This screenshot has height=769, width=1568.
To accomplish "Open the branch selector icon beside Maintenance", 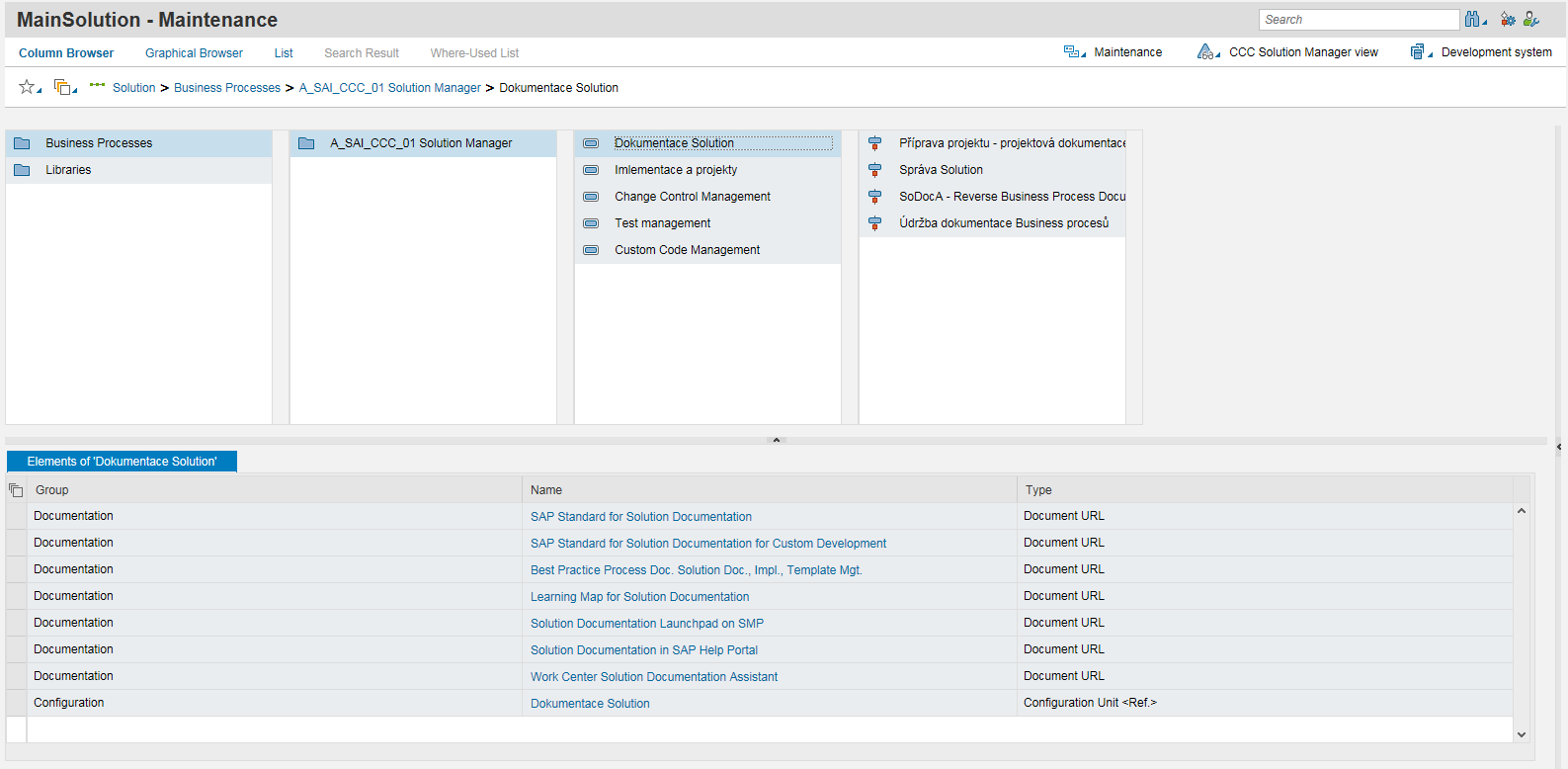I will pyautogui.click(x=1074, y=51).
